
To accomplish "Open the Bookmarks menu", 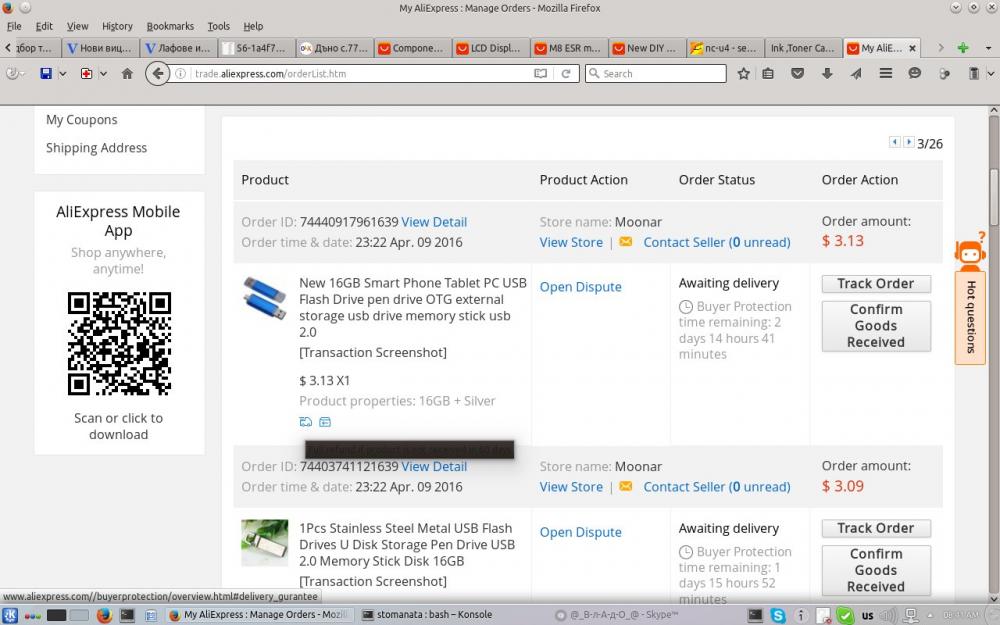I will coord(170,26).
